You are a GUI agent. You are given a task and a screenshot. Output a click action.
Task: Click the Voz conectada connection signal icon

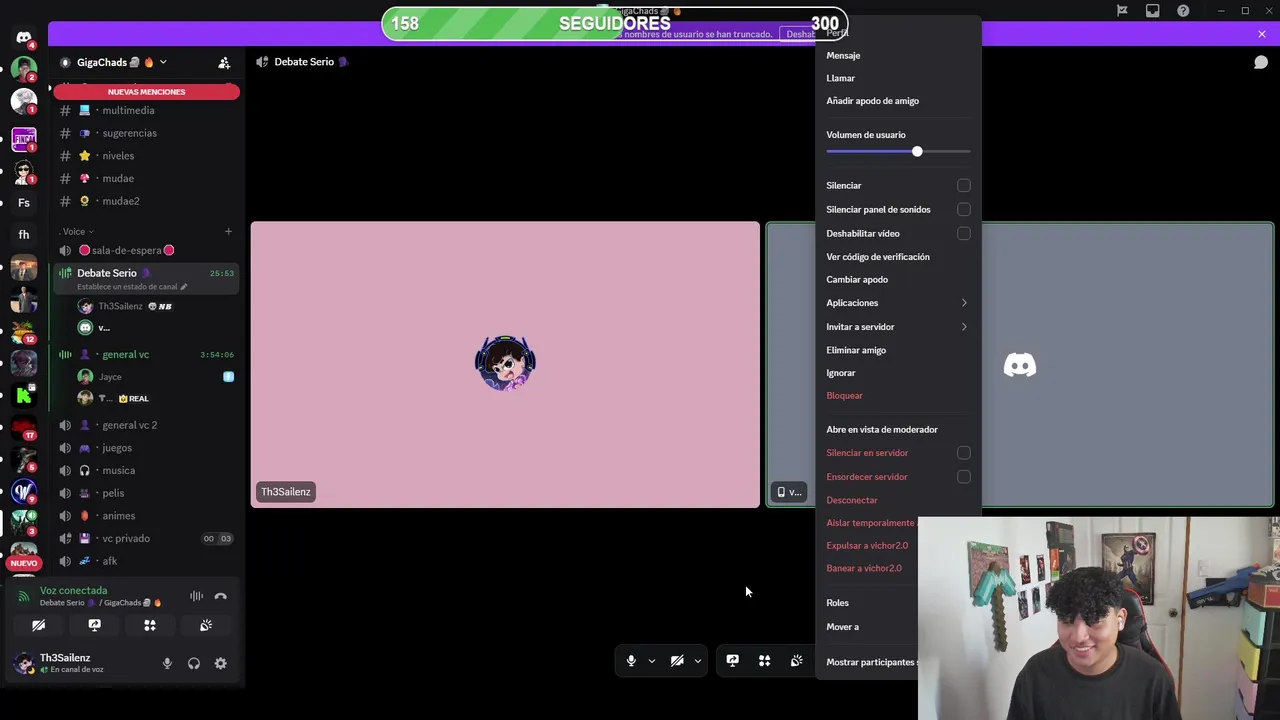[x=24, y=596]
